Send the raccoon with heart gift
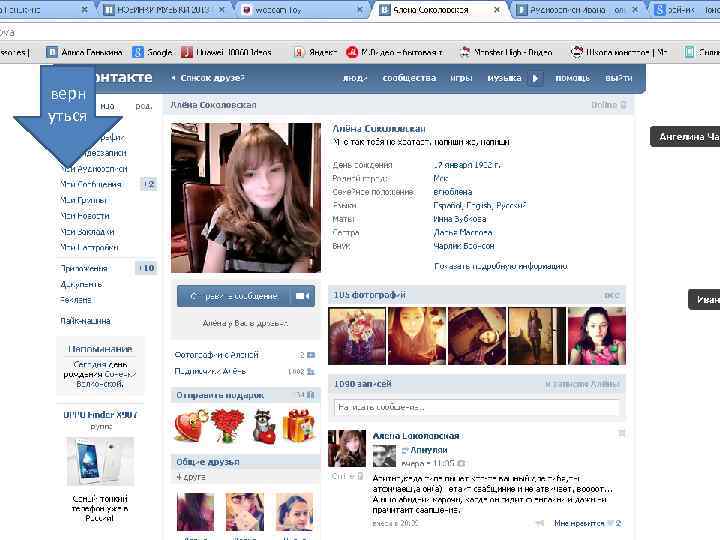This screenshot has width=720, height=540. tap(264, 426)
